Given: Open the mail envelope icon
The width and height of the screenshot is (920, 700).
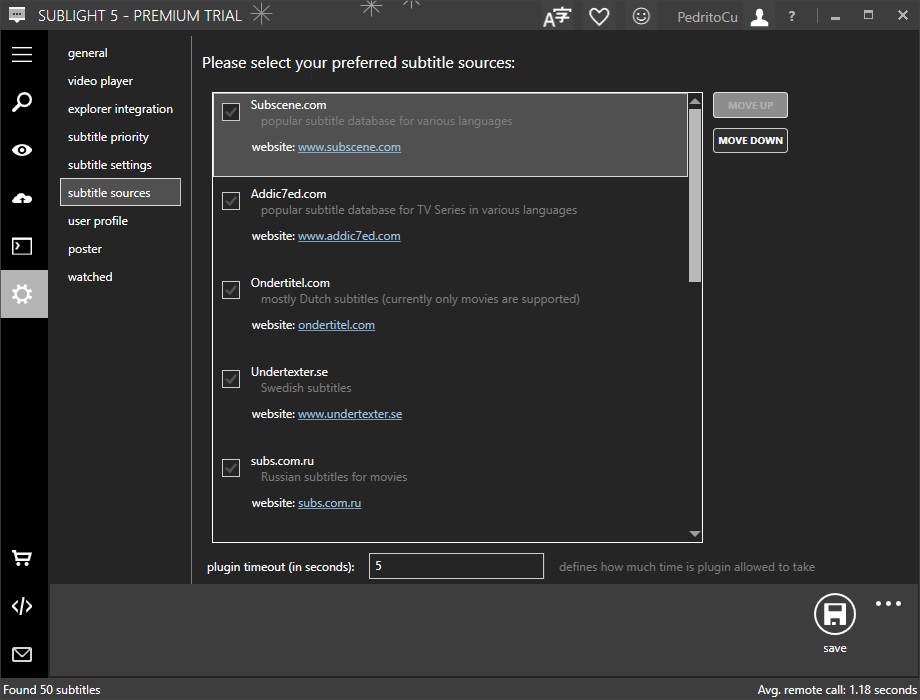Looking at the screenshot, I should coord(22,654).
